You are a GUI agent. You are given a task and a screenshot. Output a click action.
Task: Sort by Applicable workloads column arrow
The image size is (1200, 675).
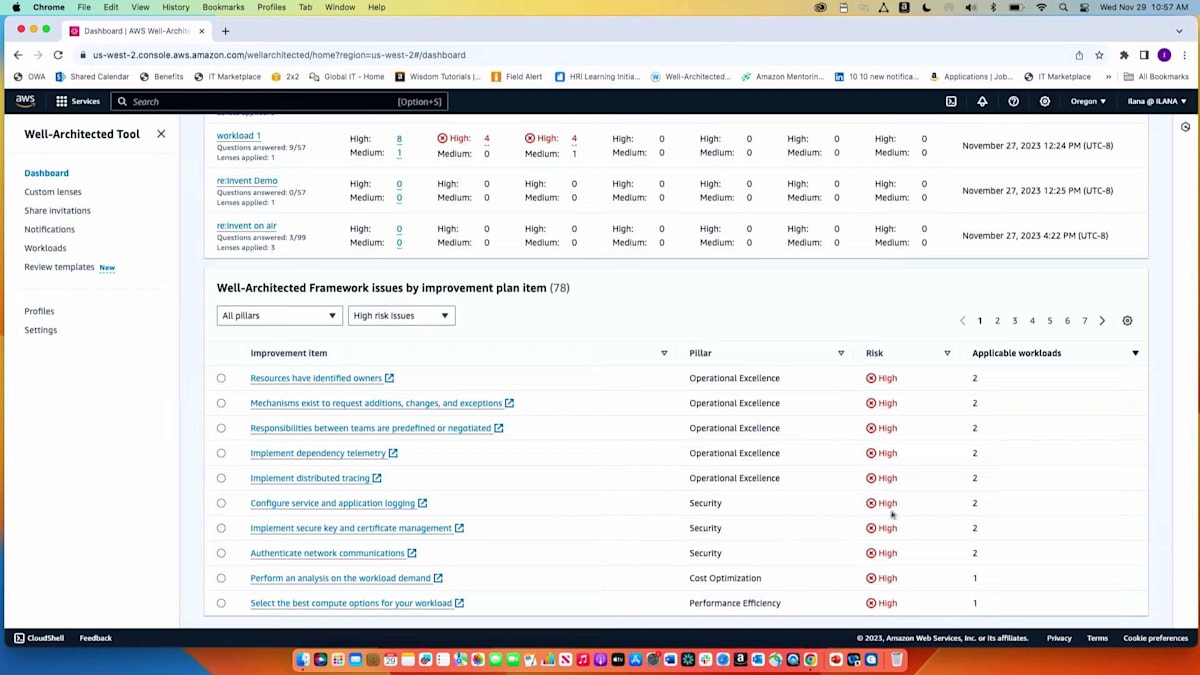(1135, 353)
